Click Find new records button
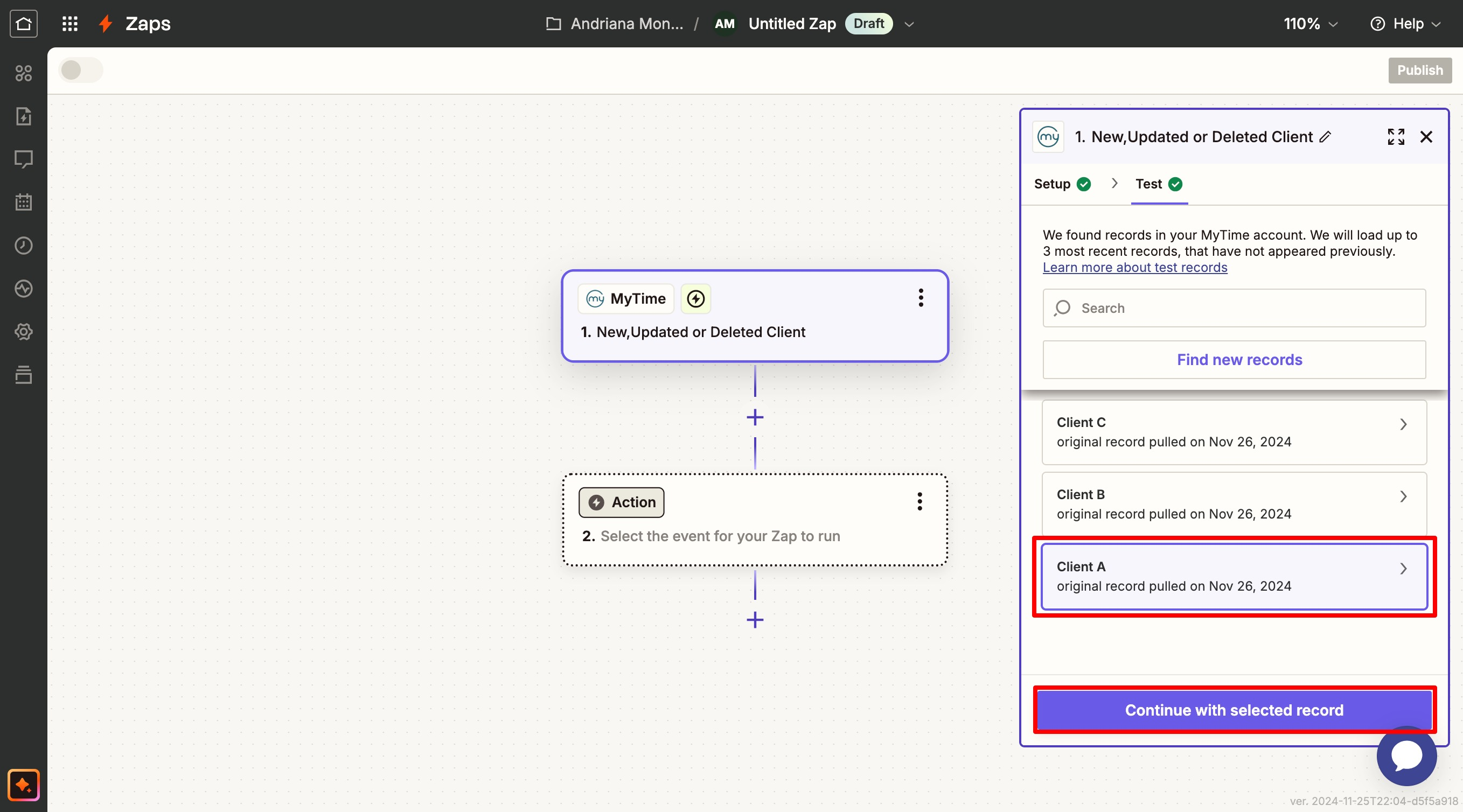Viewport: 1463px width, 812px height. [1234, 360]
